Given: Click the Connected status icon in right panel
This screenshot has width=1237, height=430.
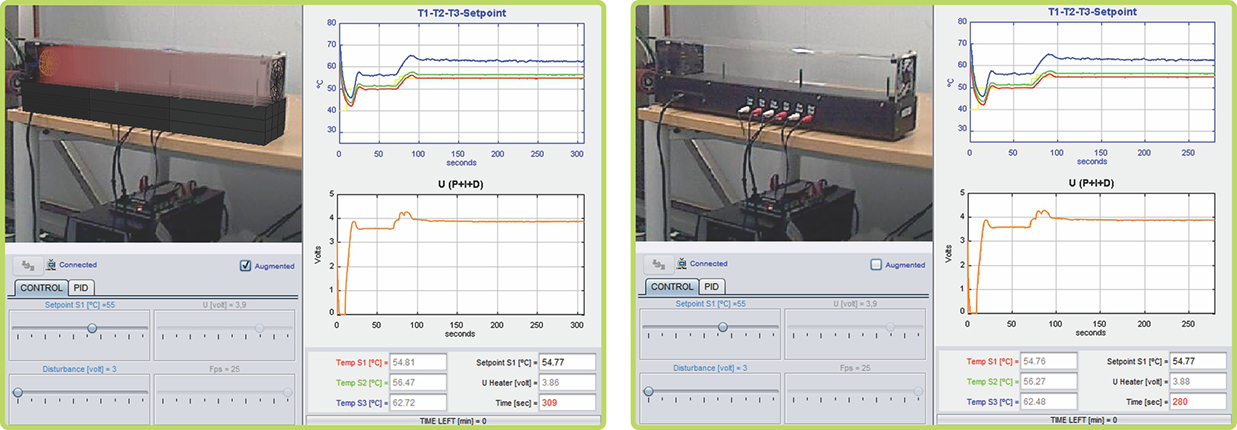Looking at the screenshot, I should pyautogui.click(x=682, y=264).
